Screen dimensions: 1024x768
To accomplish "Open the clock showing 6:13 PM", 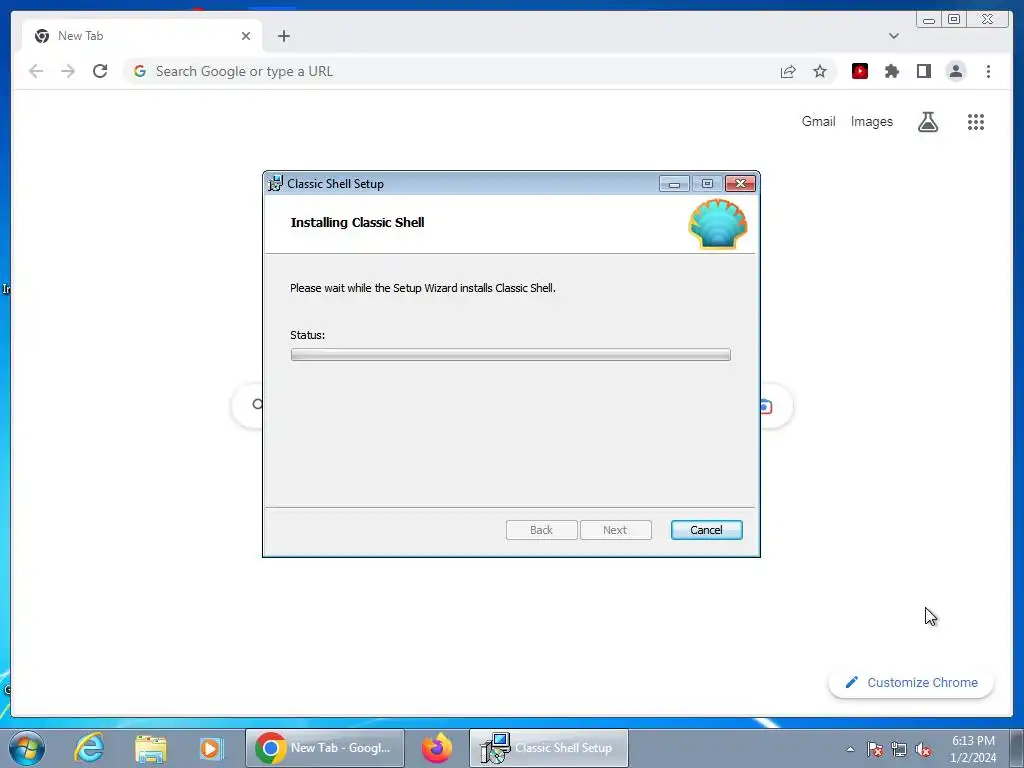I will (973, 749).
